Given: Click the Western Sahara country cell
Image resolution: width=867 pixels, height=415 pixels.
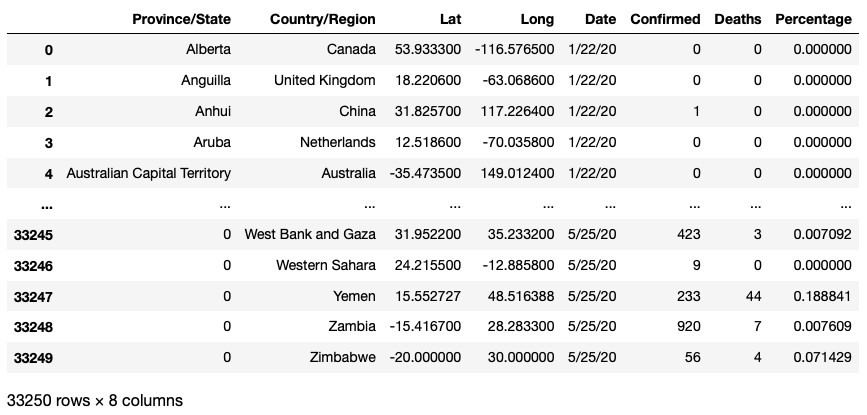Looking at the screenshot, I should pos(326,265).
